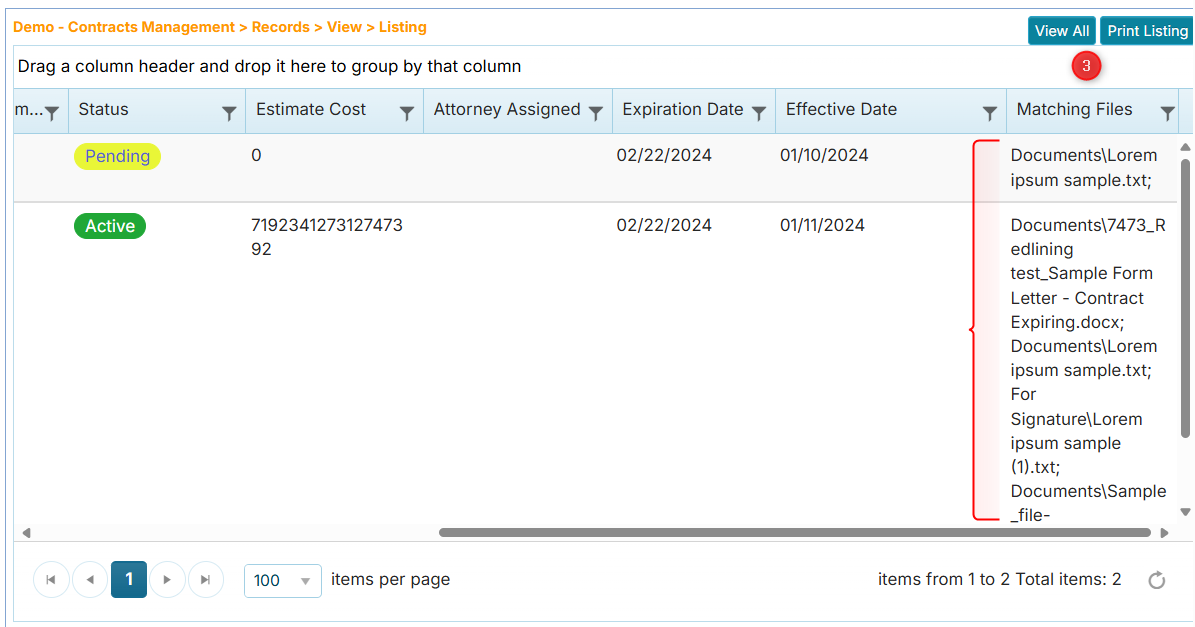Filter the Status column
Image resolution: width=1195 pixels, height=627 pixels.
click(x=230, y=110)
